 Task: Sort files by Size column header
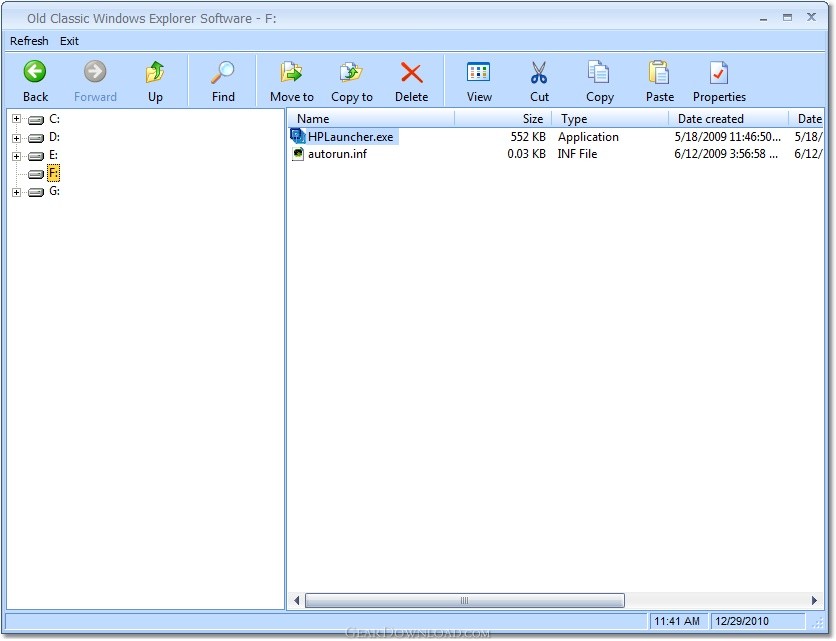click(504, 118)
